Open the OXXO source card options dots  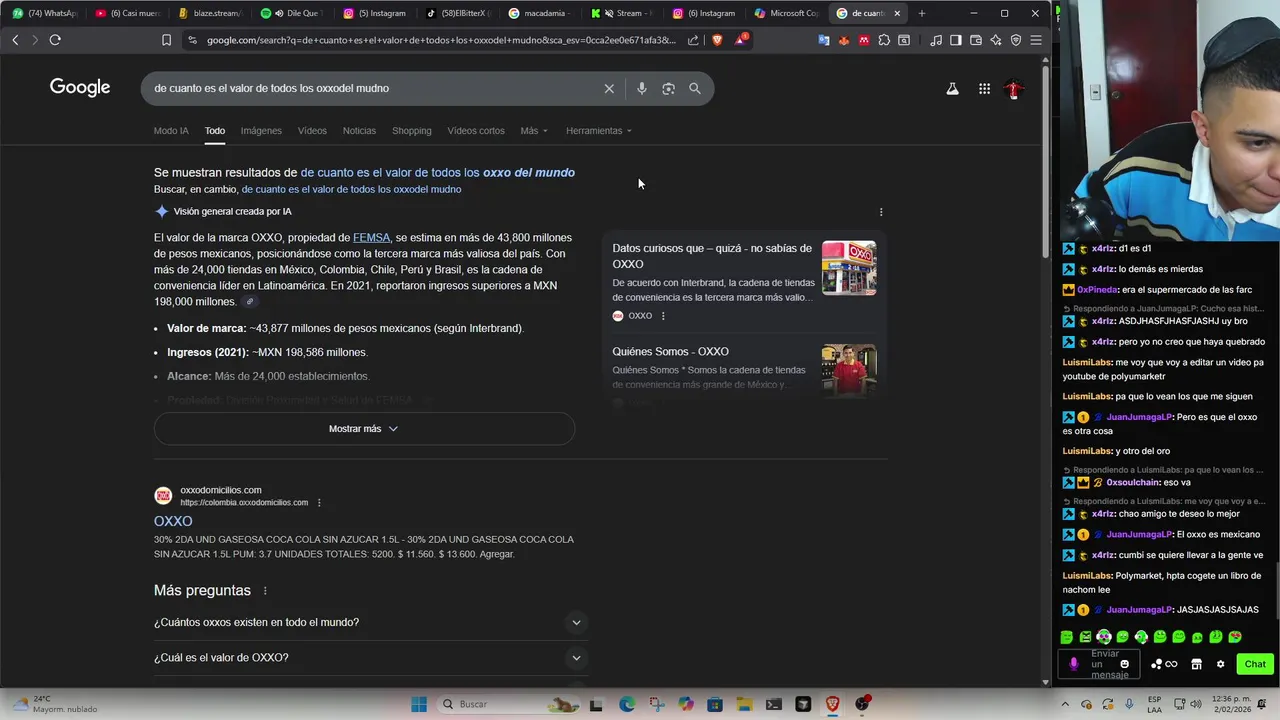click(663, 316)
